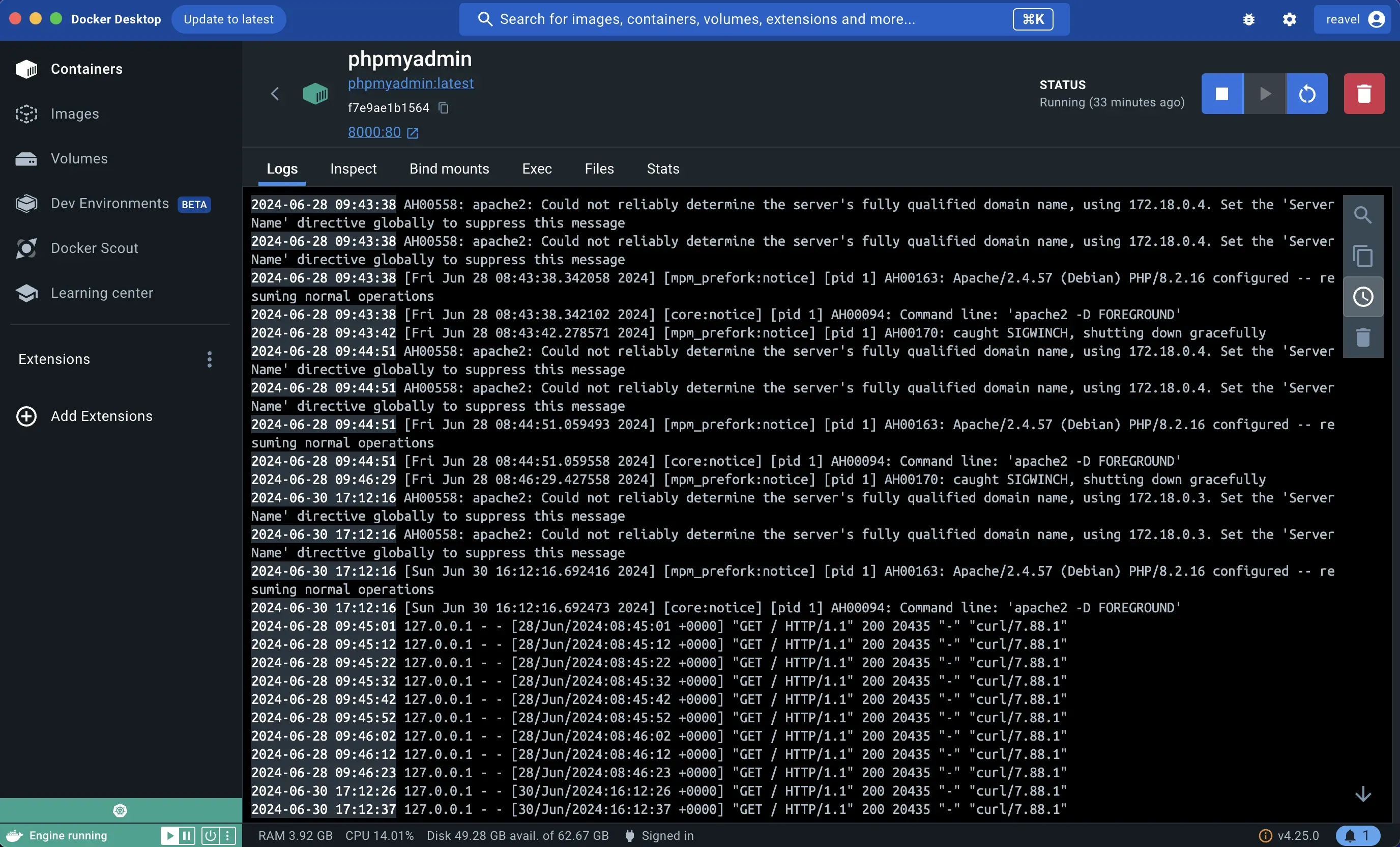Click the Restart container icon
The width and height of the screenshot is (1400, 847).
coord(1307,93)
